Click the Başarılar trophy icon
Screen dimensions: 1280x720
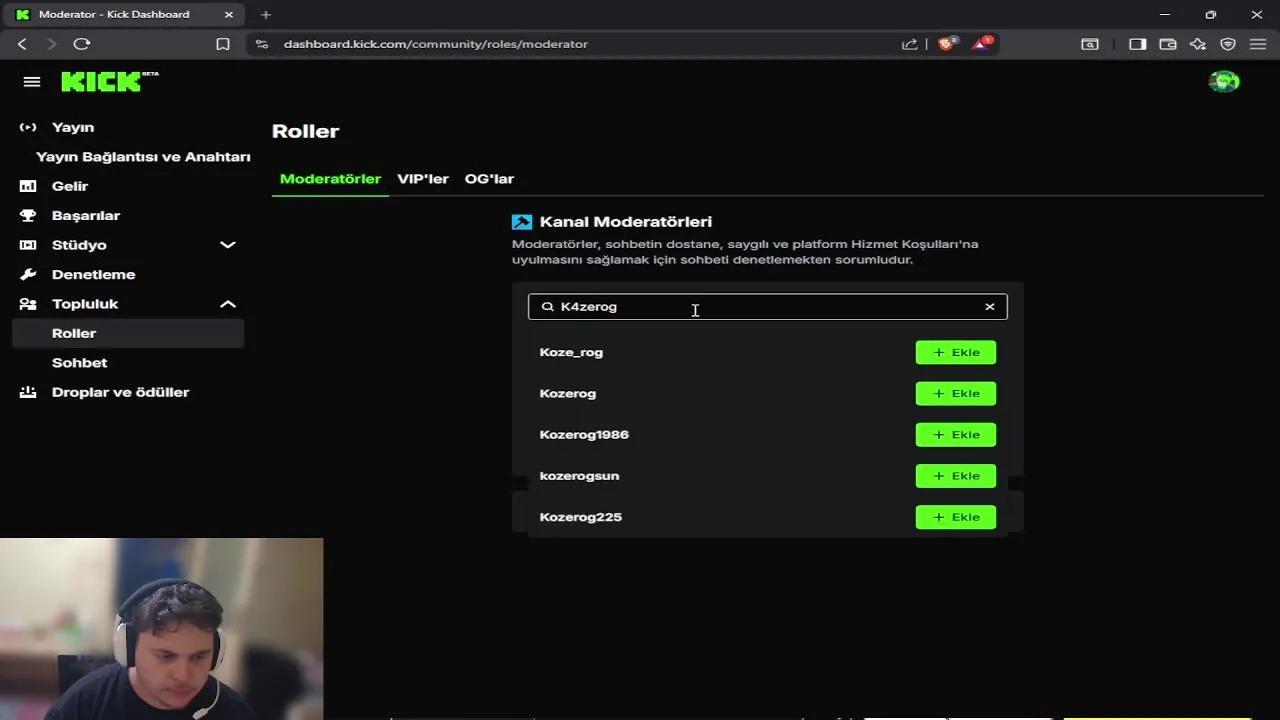click(28, 215)
